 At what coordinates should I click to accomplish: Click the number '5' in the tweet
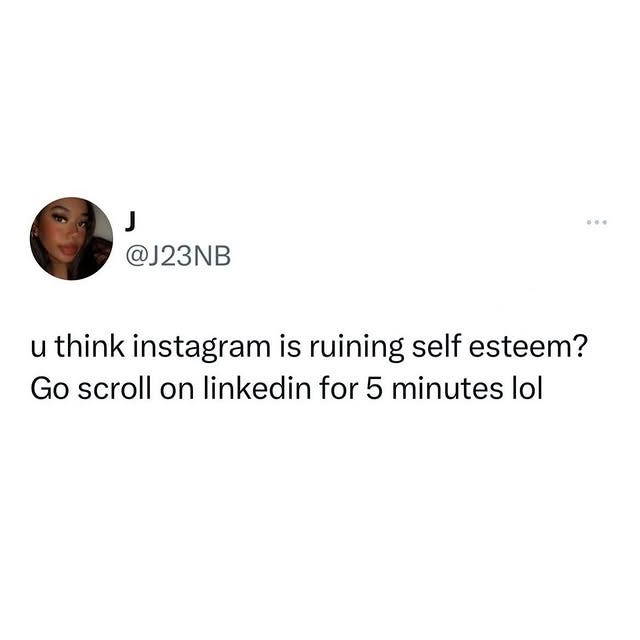(373, 389)
